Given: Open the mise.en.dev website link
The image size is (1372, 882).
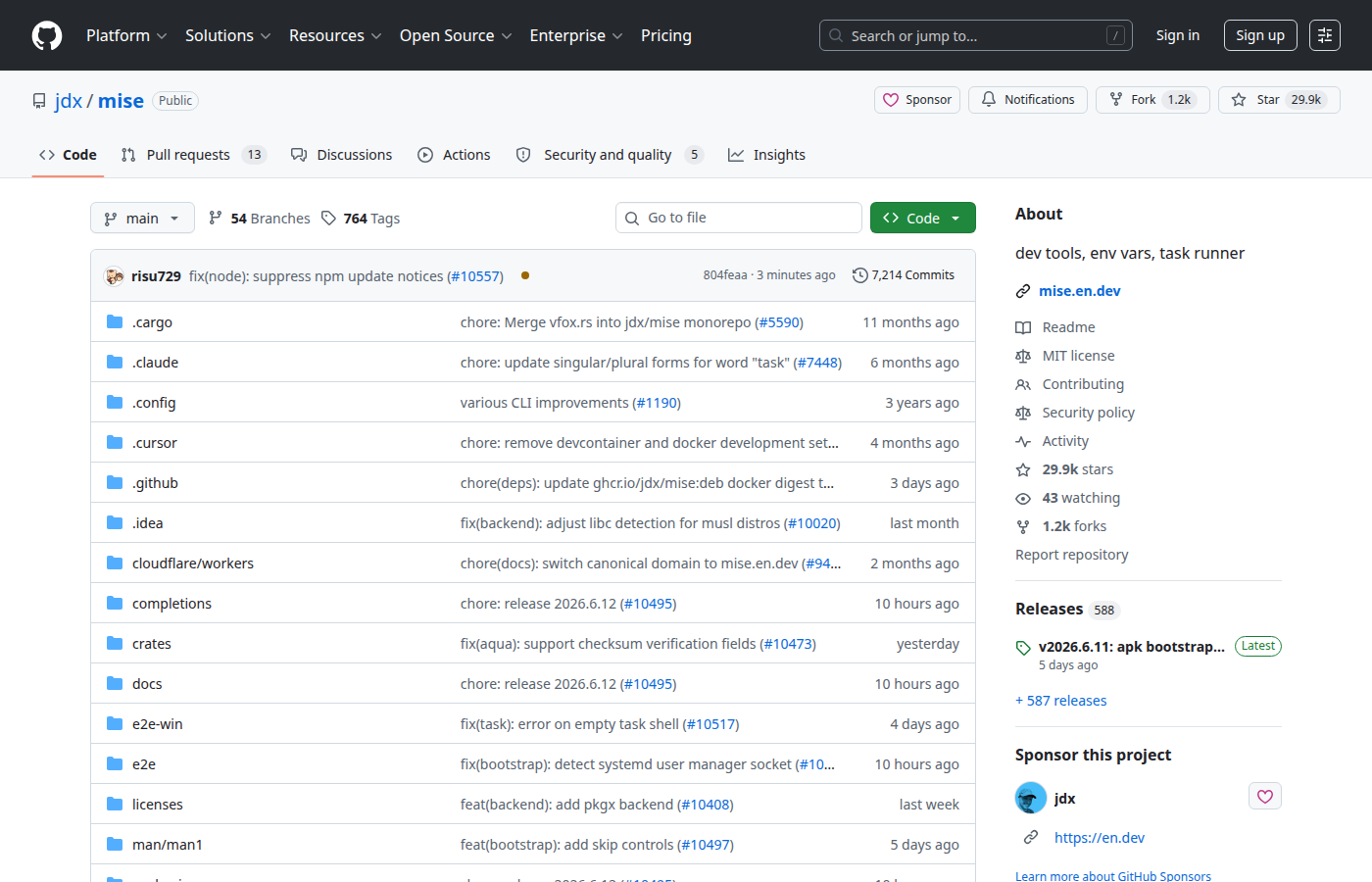Looking at the screenshot, I should (1080, 291).
